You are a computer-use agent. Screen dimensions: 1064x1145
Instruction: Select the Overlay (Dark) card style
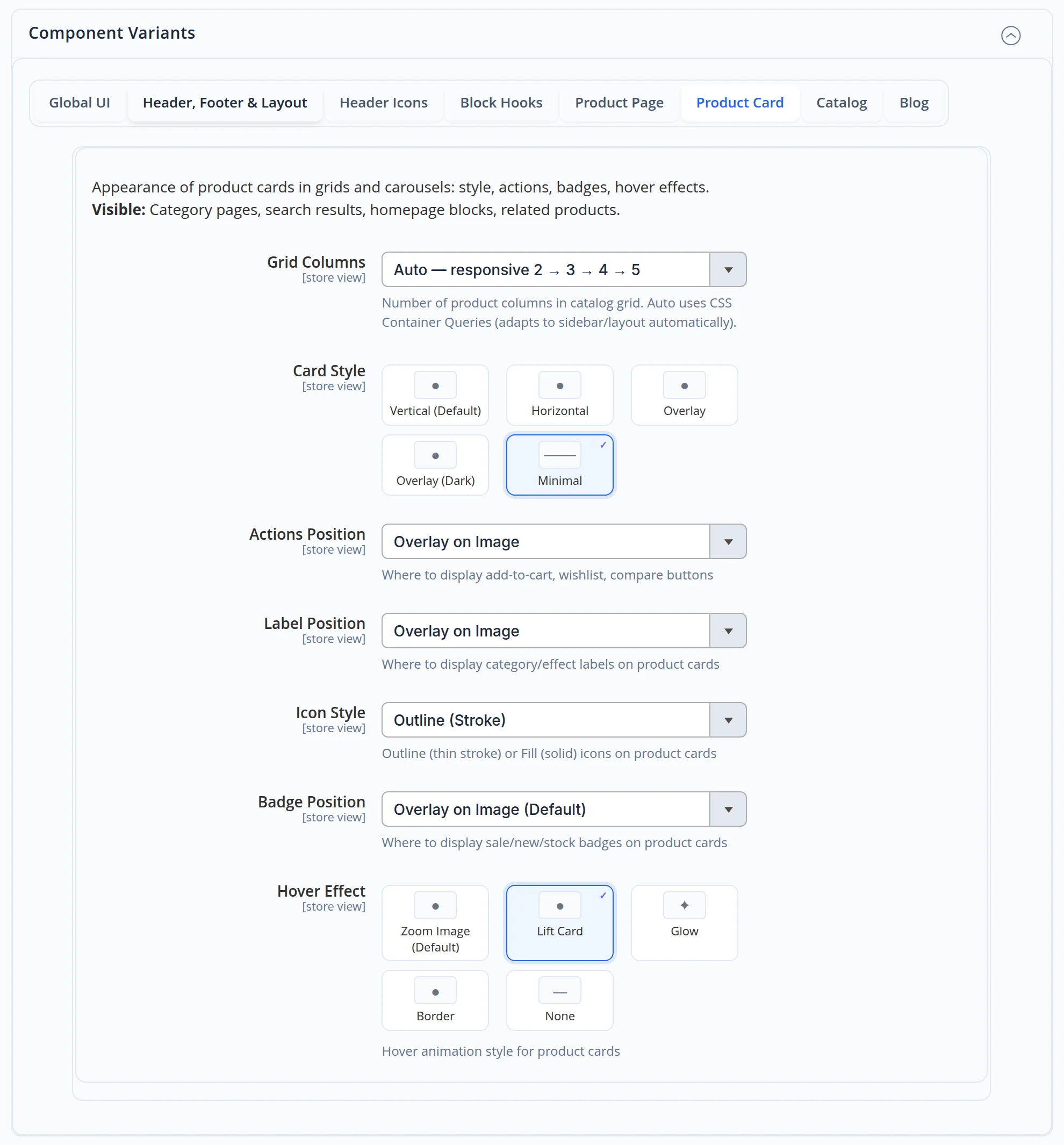coord(435,465)
